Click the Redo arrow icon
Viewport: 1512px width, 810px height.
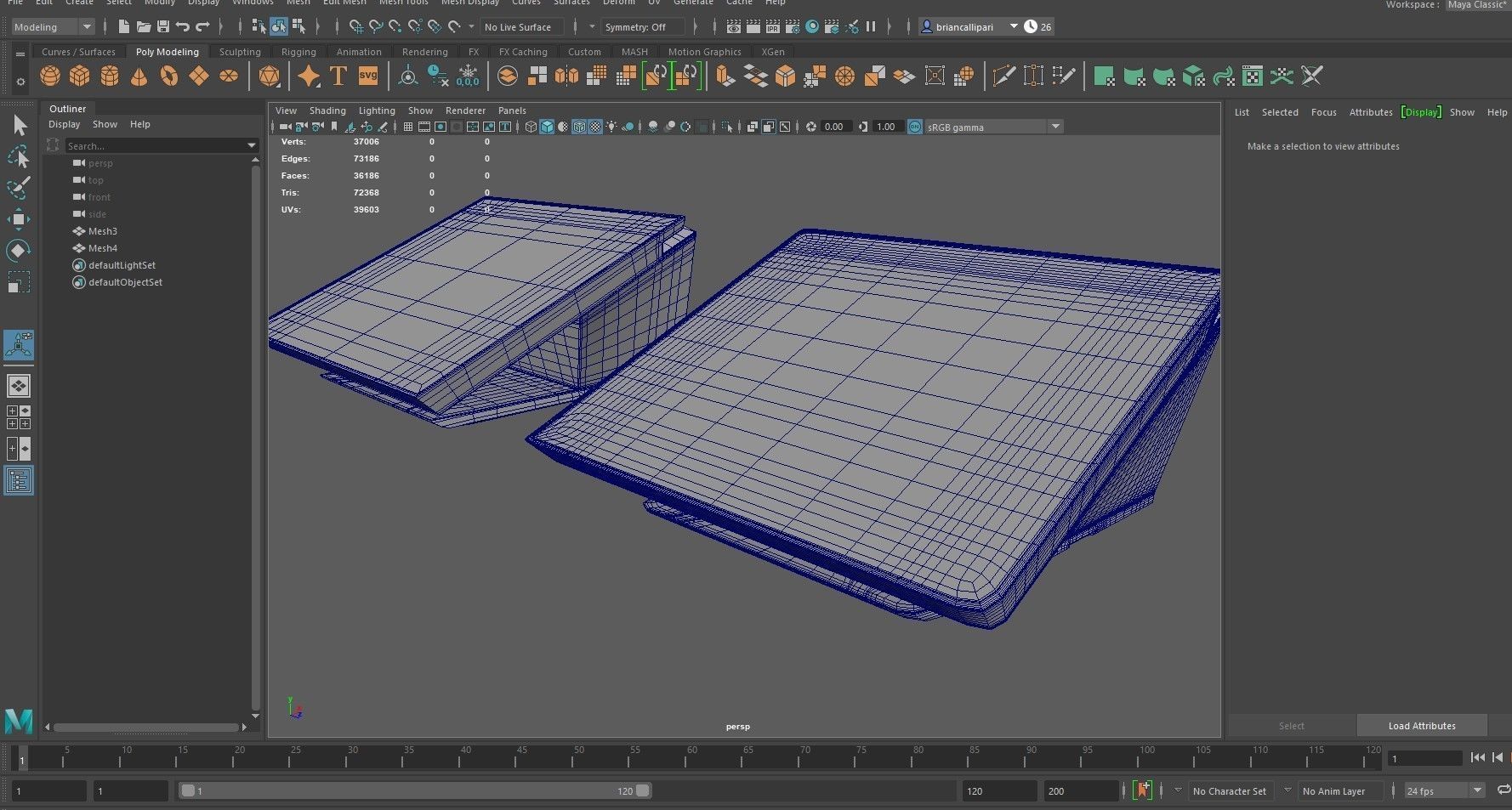[202, 27]
